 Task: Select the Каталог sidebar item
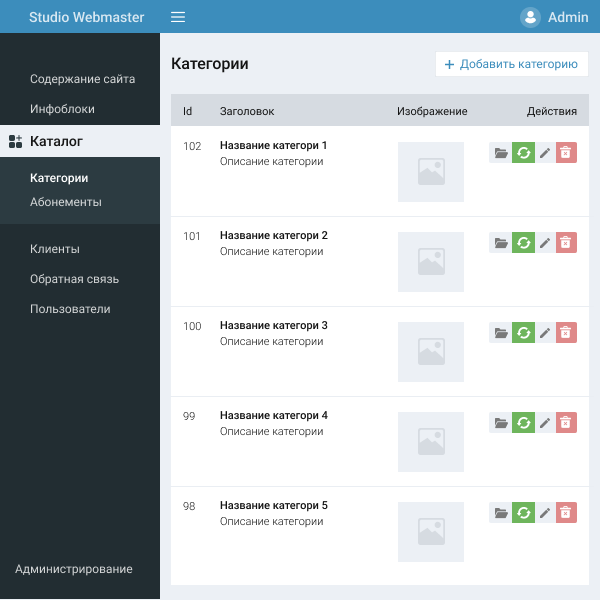coord(80,141)
